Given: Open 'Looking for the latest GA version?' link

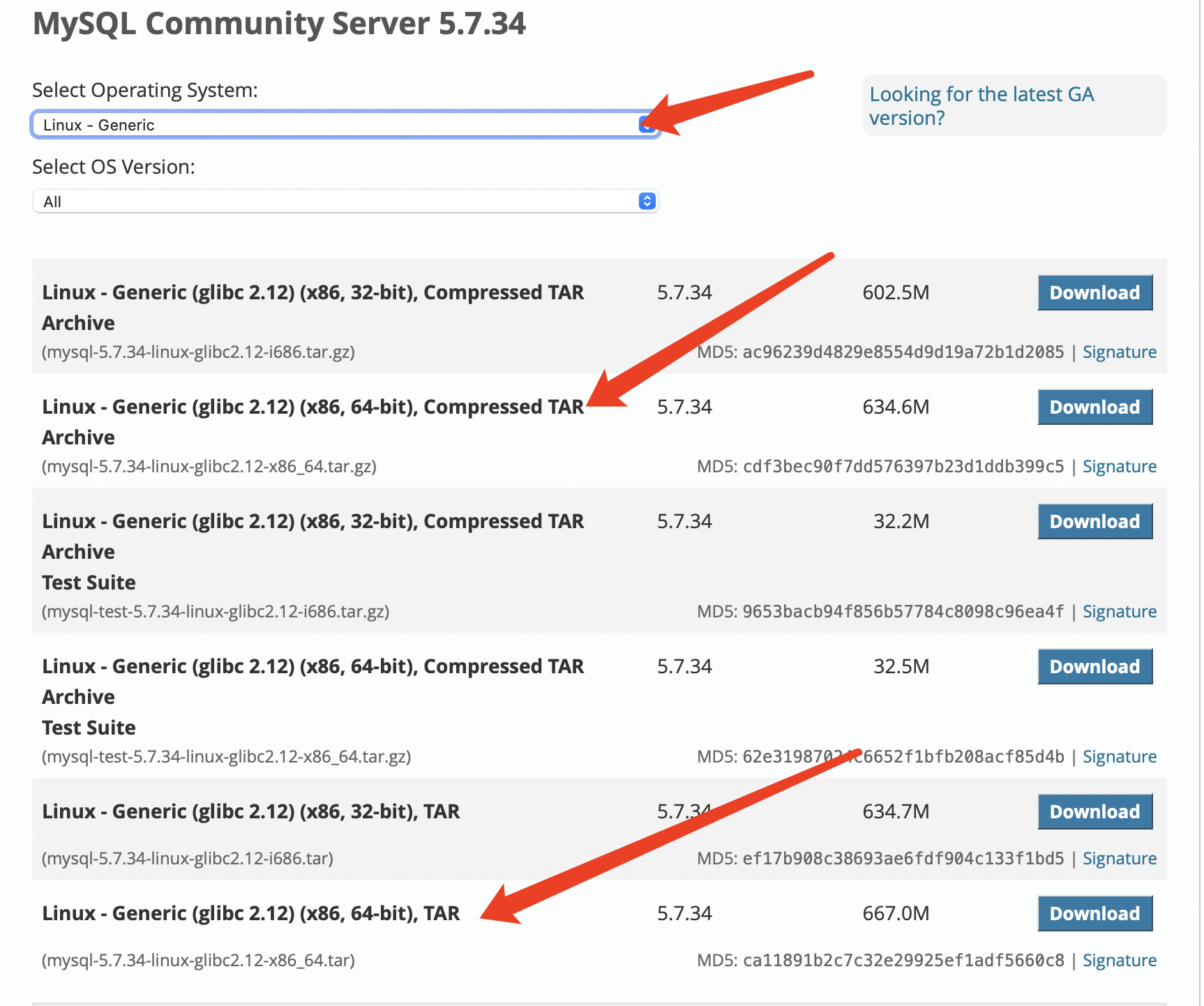Looking at the screenshot, I should 981,106.
